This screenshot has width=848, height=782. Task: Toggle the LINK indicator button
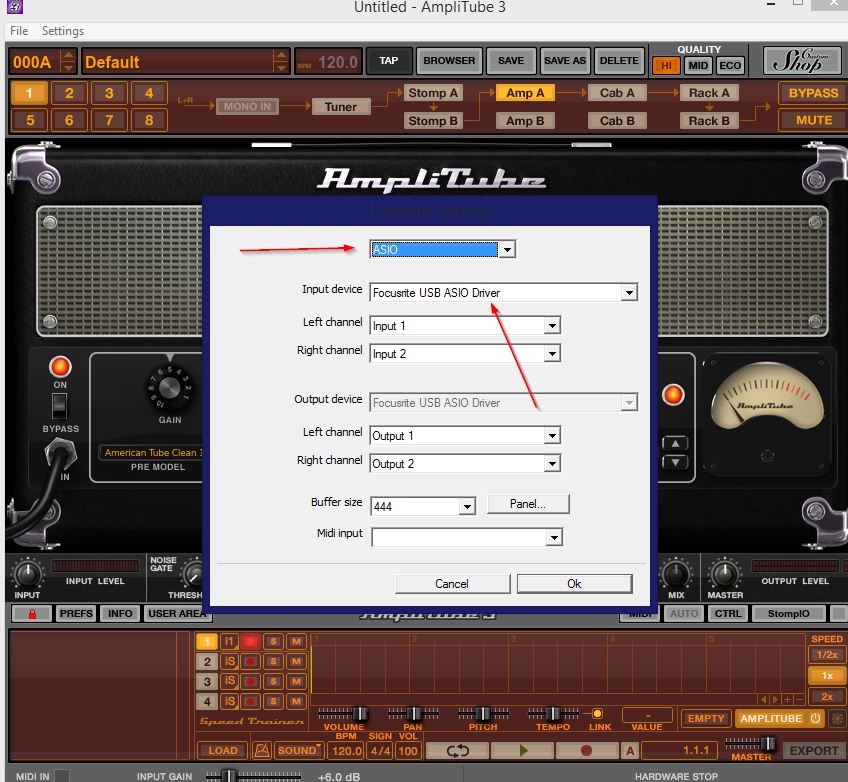[598, 714]
